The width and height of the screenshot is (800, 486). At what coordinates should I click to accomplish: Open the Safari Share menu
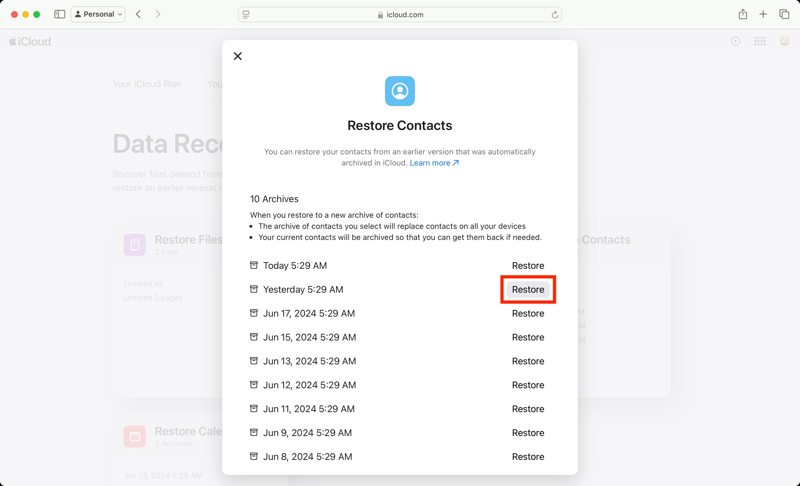coord(743,14)
